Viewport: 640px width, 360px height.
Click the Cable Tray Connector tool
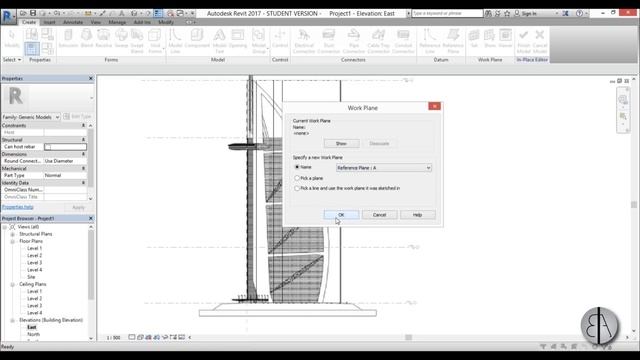378,41
